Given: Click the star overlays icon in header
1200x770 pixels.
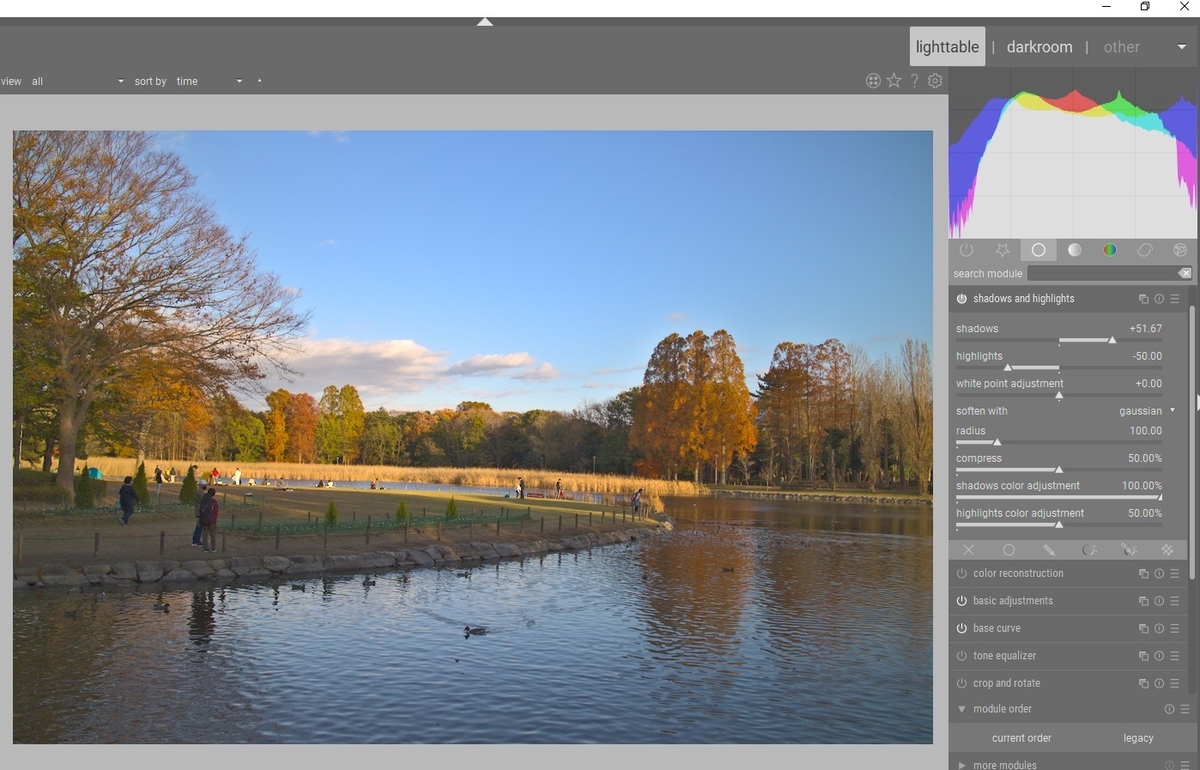Looking at the screenshot, I should click(x=894, y=81).
